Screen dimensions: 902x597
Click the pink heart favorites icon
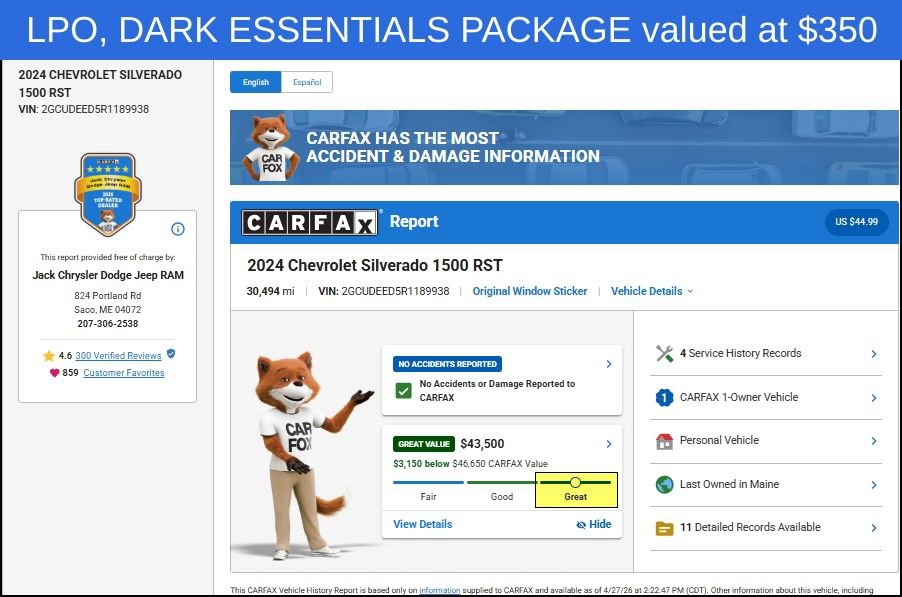tap(55, 373)
